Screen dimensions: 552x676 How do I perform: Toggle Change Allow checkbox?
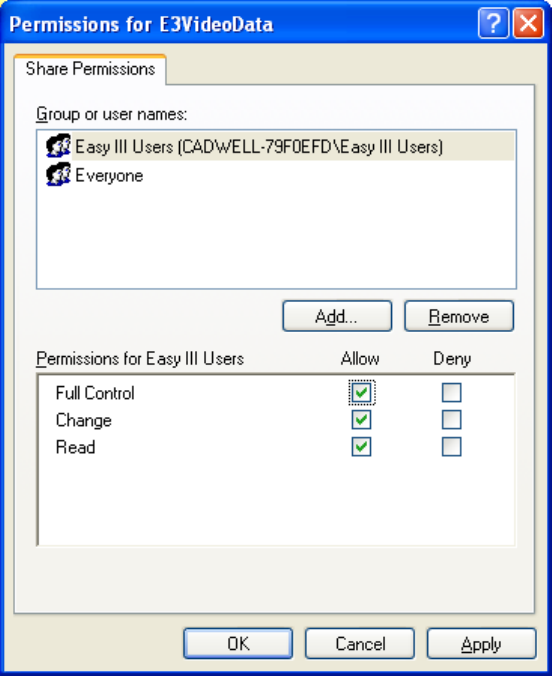[361, 419]
